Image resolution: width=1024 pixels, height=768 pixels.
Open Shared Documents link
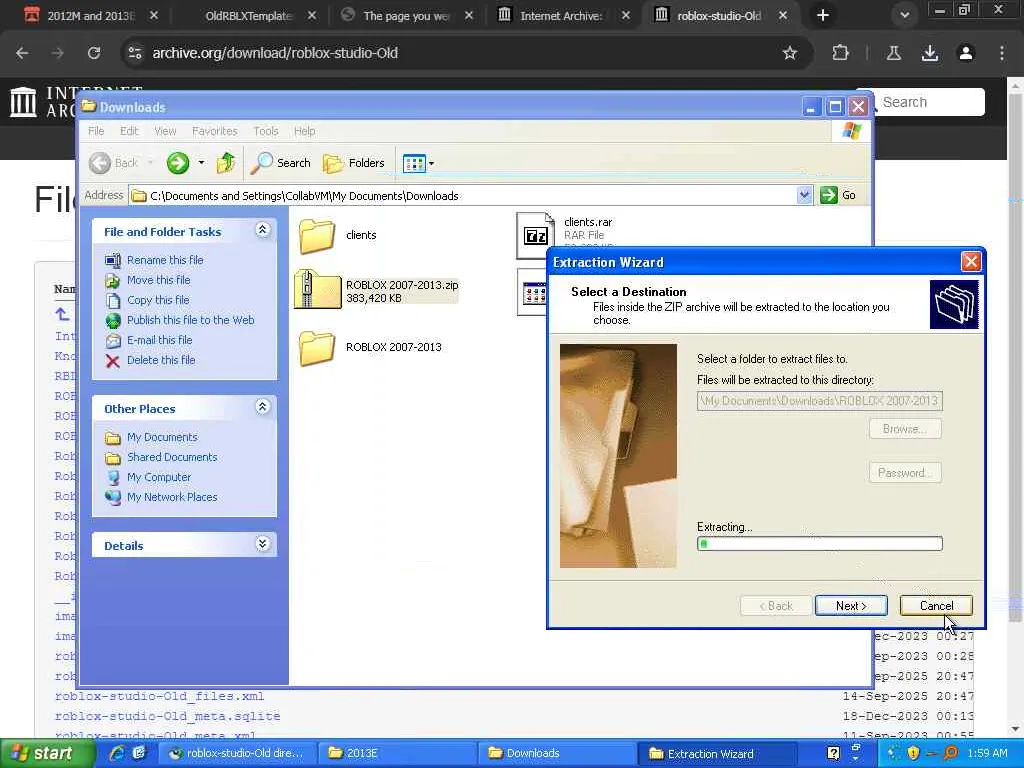click(172, 457)
